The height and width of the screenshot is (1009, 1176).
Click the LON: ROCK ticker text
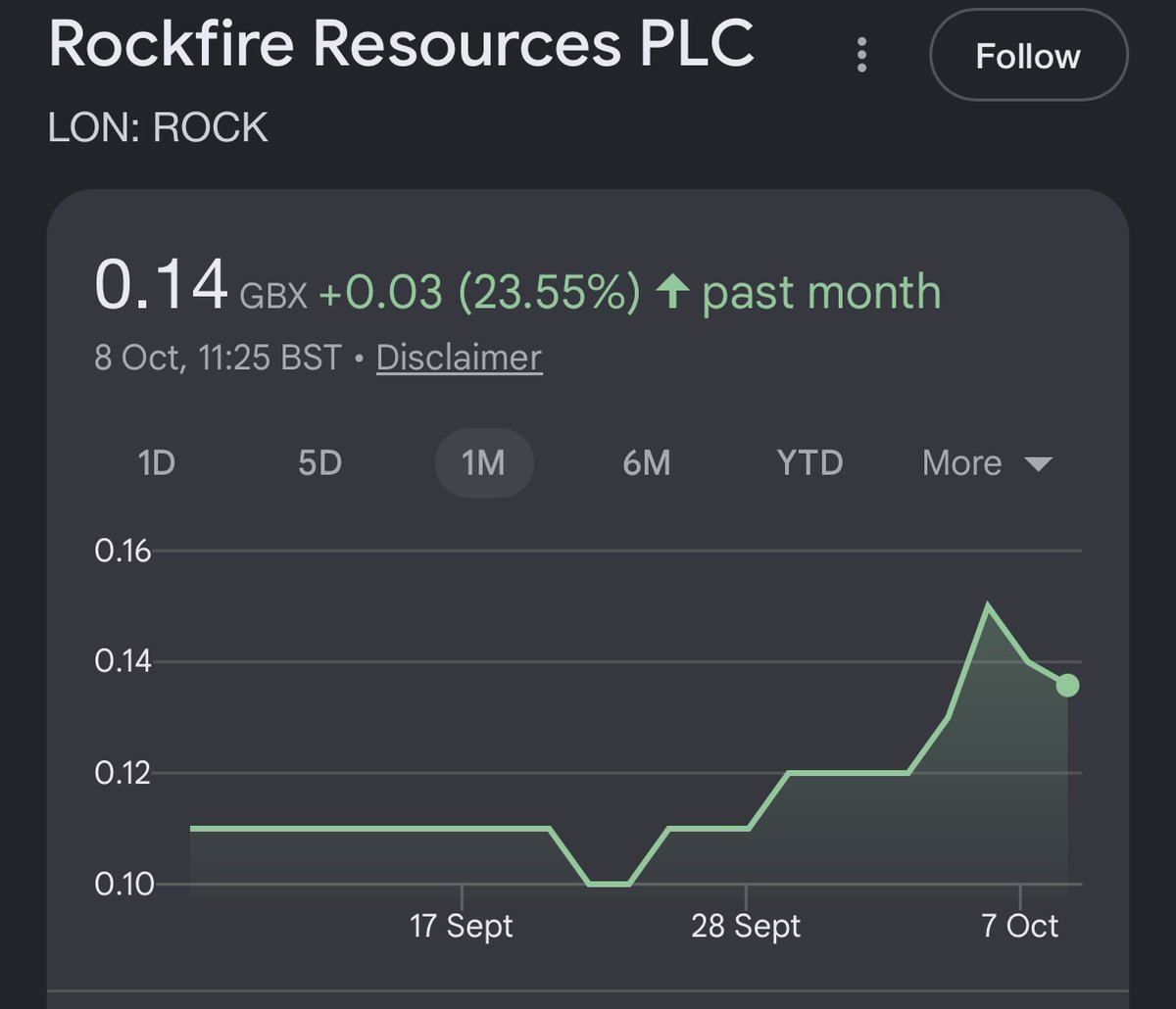158,128
